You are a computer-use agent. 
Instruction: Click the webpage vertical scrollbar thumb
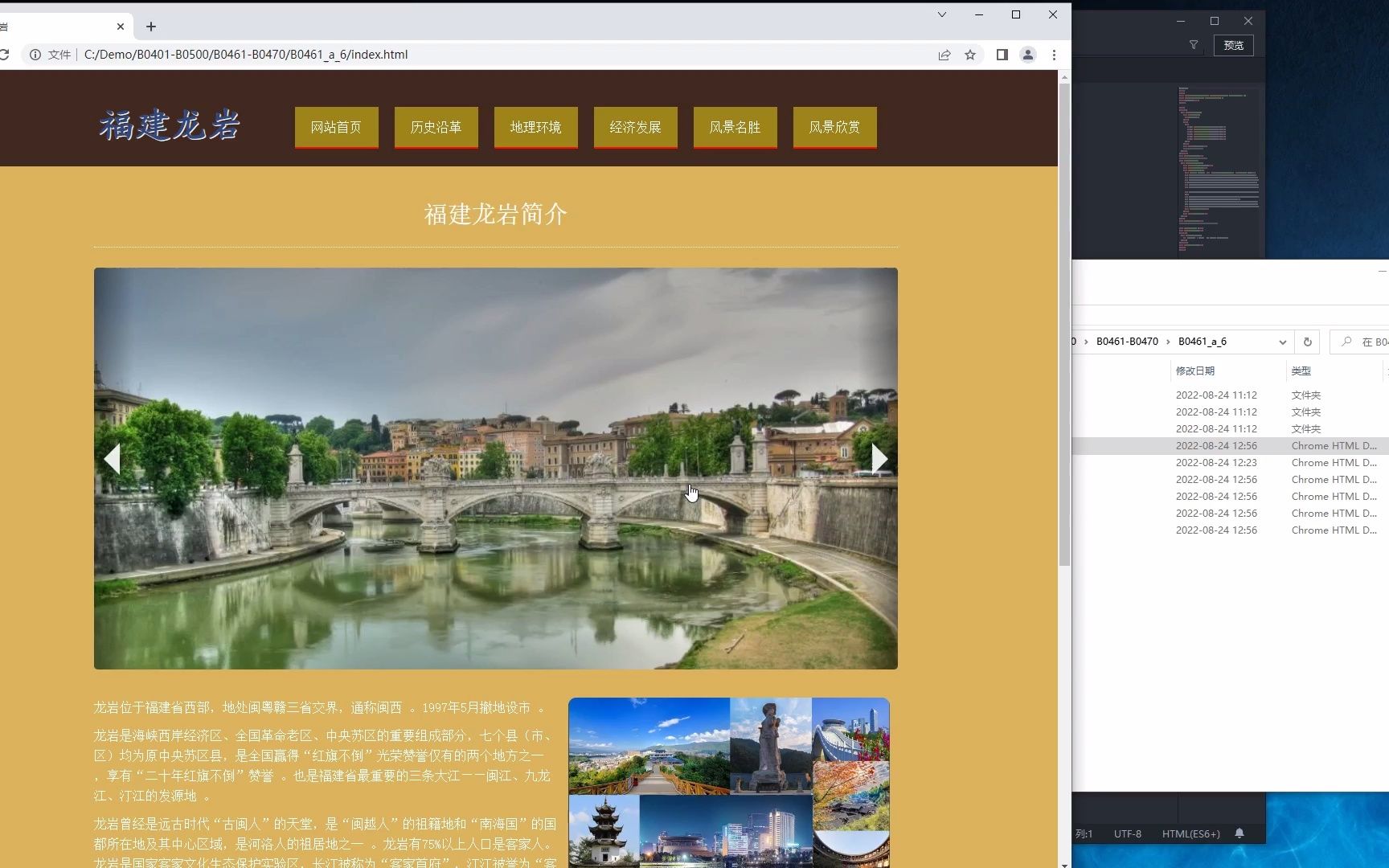1064,324
